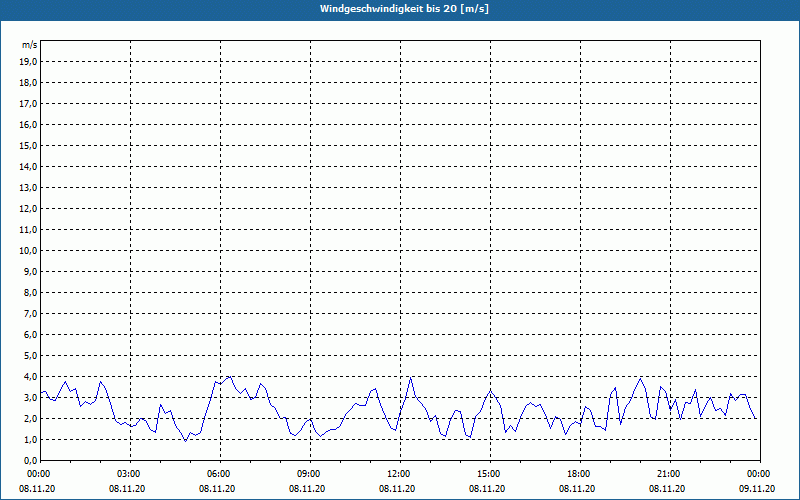Select the 15,0 y-axis label

tap(29, 145)
